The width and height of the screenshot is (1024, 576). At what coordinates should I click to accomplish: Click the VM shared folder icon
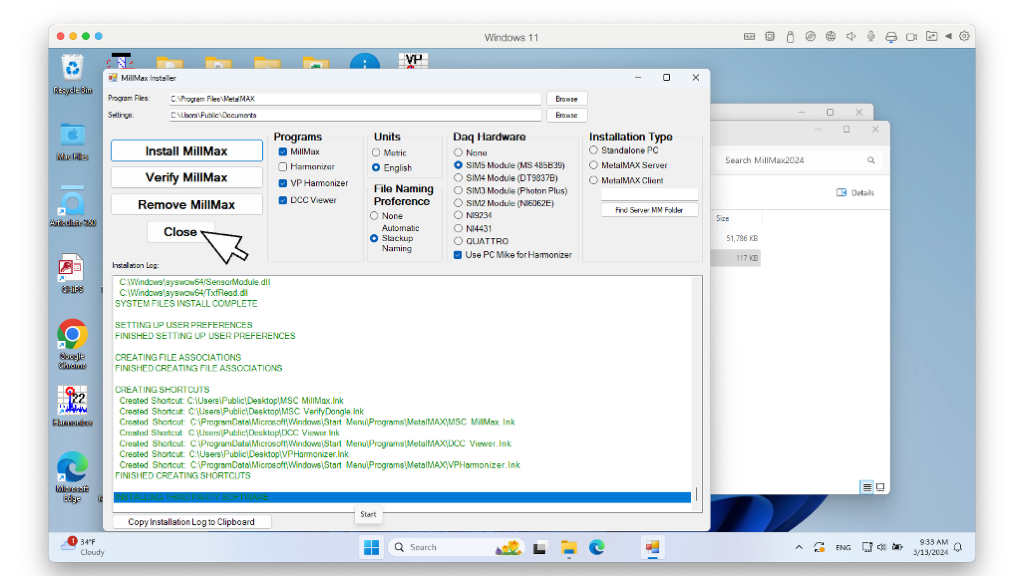coord(932,37)
